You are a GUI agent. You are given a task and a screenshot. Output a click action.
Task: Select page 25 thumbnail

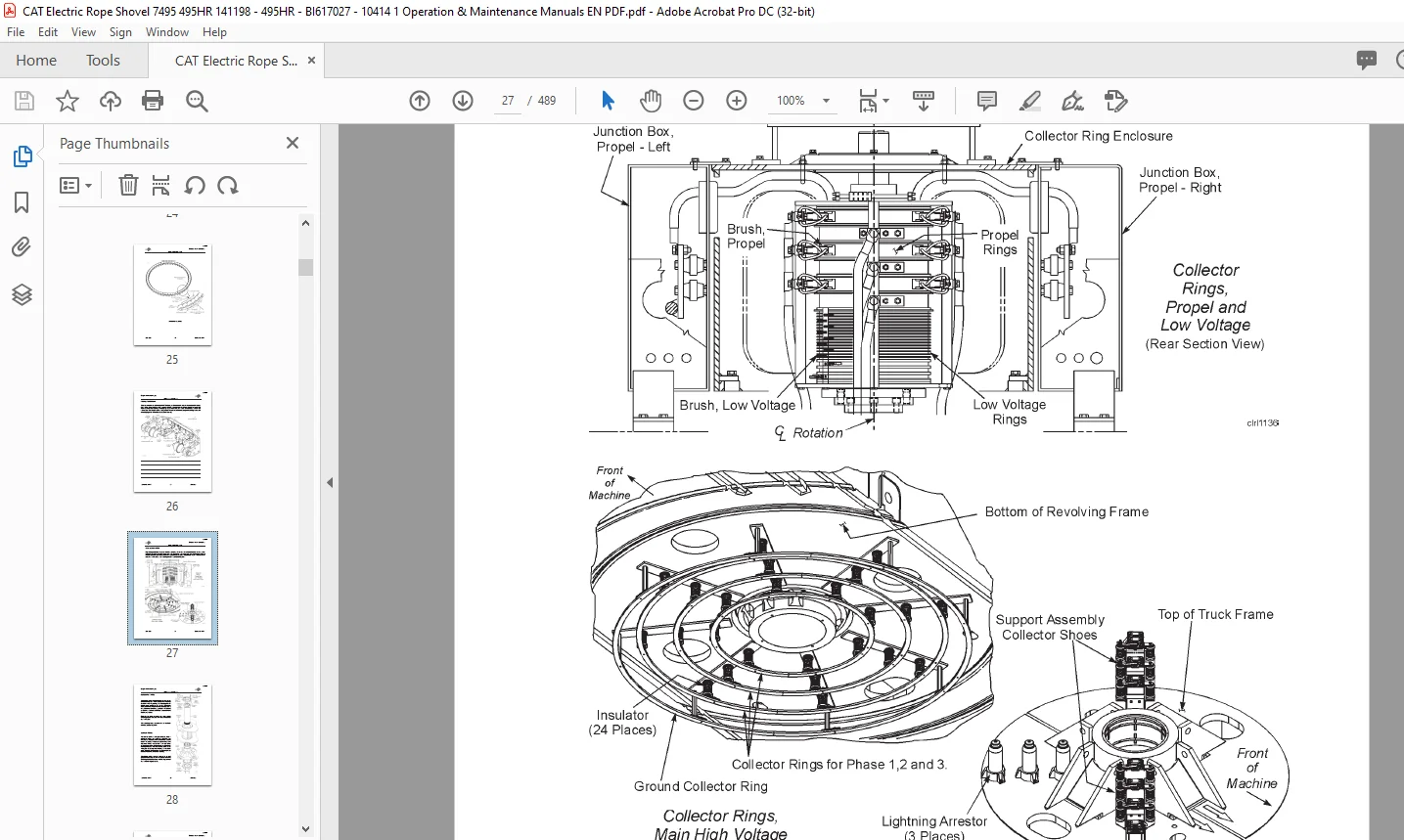click(x=172, y=294)
